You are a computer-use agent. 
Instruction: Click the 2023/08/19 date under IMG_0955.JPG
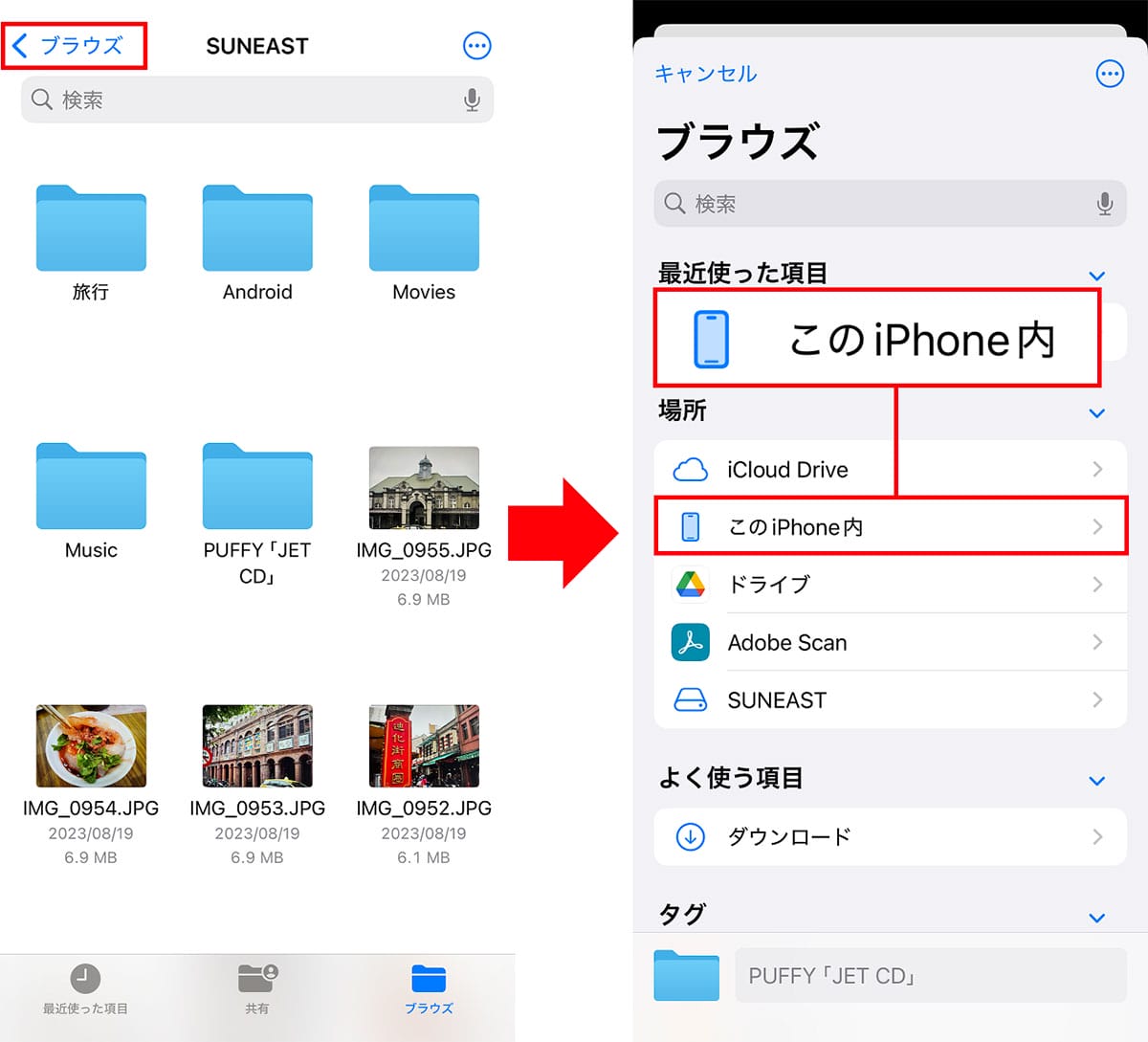[424, 575]
